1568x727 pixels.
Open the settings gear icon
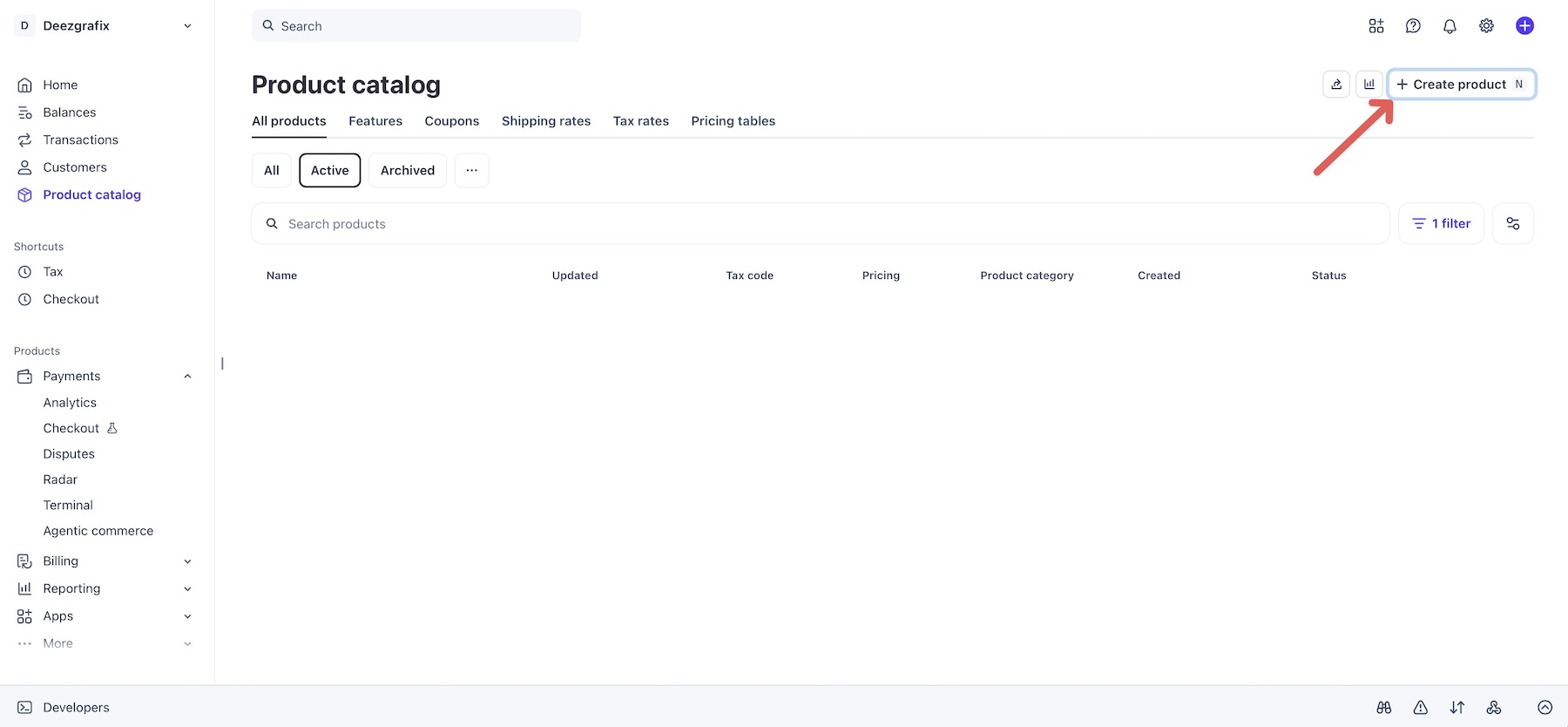click(1486, 26)
